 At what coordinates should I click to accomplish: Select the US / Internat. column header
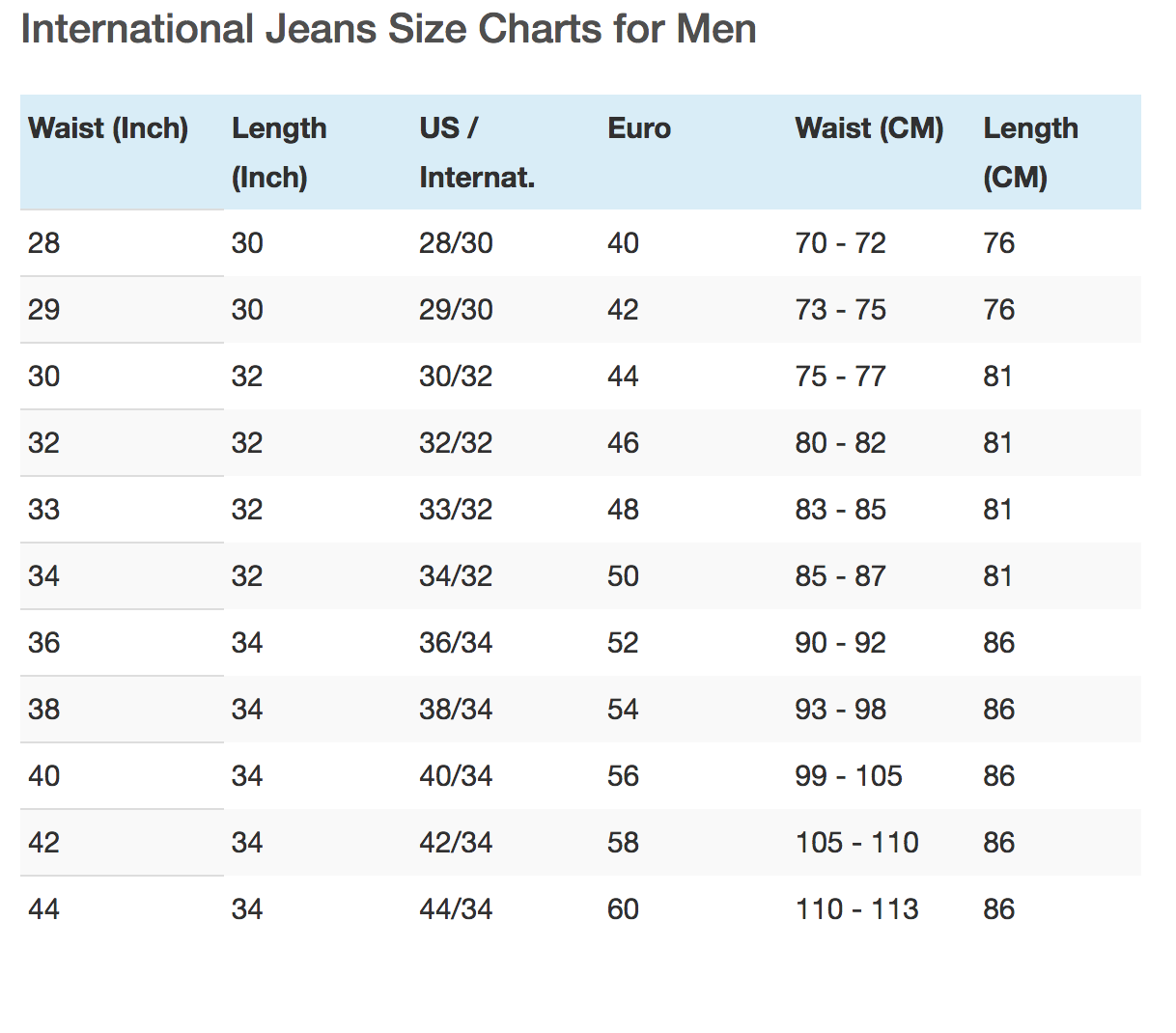477,153
